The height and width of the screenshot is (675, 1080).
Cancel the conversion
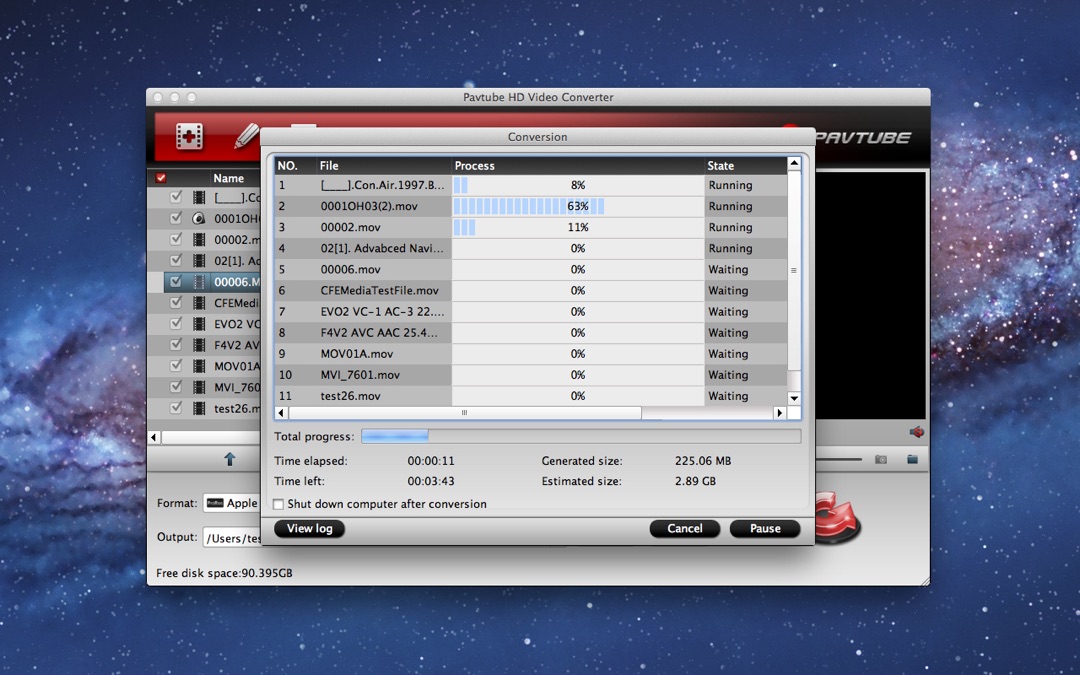tap(685, 528)
